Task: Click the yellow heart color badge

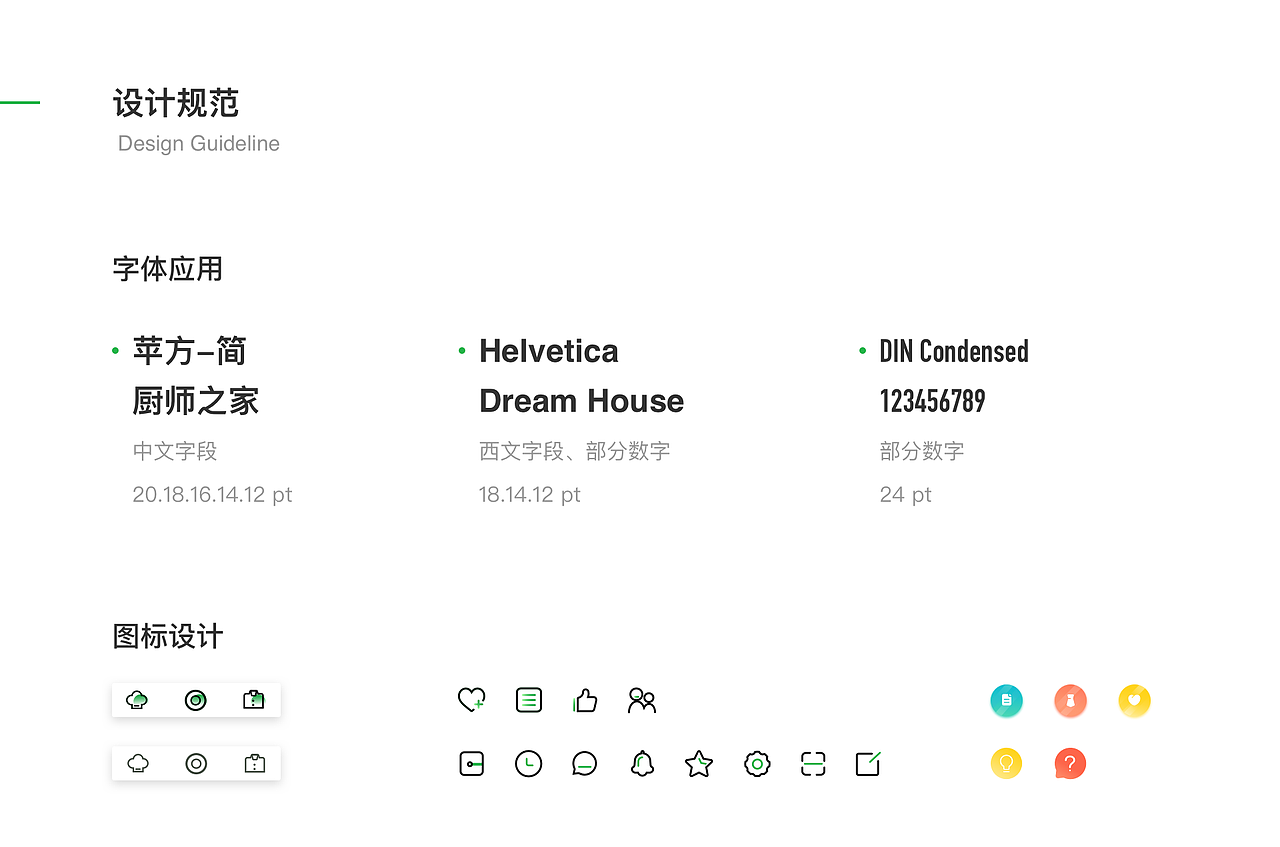Action: tap(1134, 700)
